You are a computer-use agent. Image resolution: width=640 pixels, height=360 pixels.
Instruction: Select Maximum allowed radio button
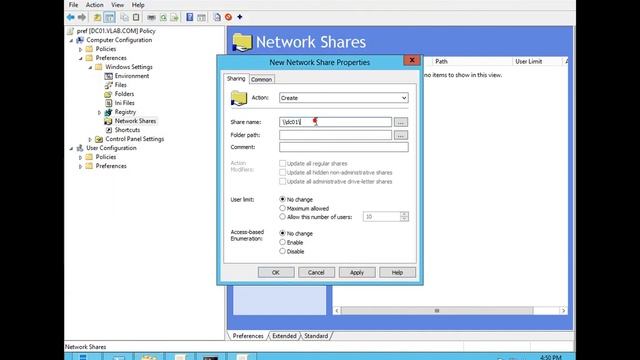[282, 208]
